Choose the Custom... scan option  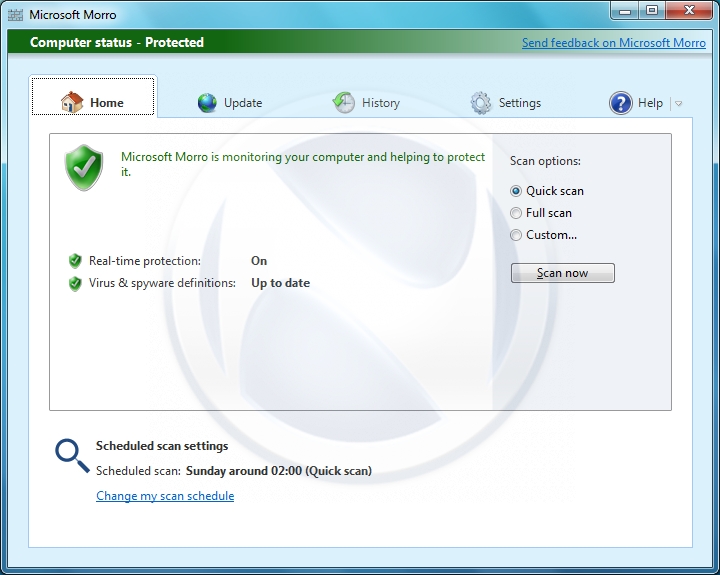[x=544, y=235]
